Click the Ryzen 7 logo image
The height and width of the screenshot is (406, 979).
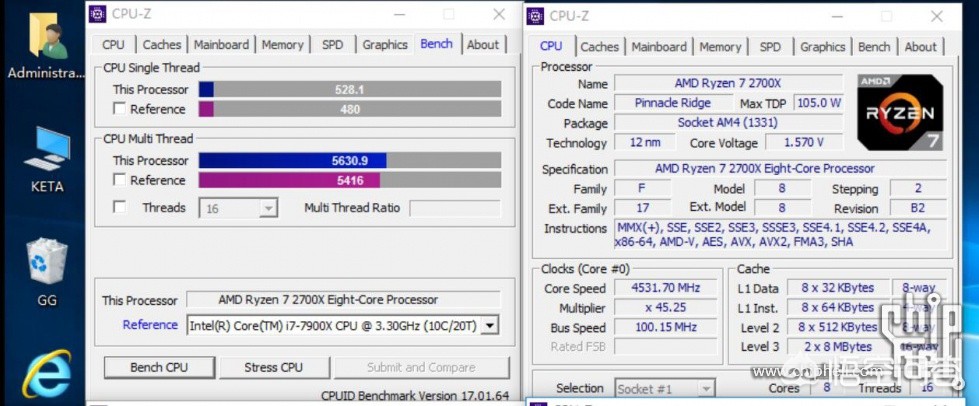point(900,112)
